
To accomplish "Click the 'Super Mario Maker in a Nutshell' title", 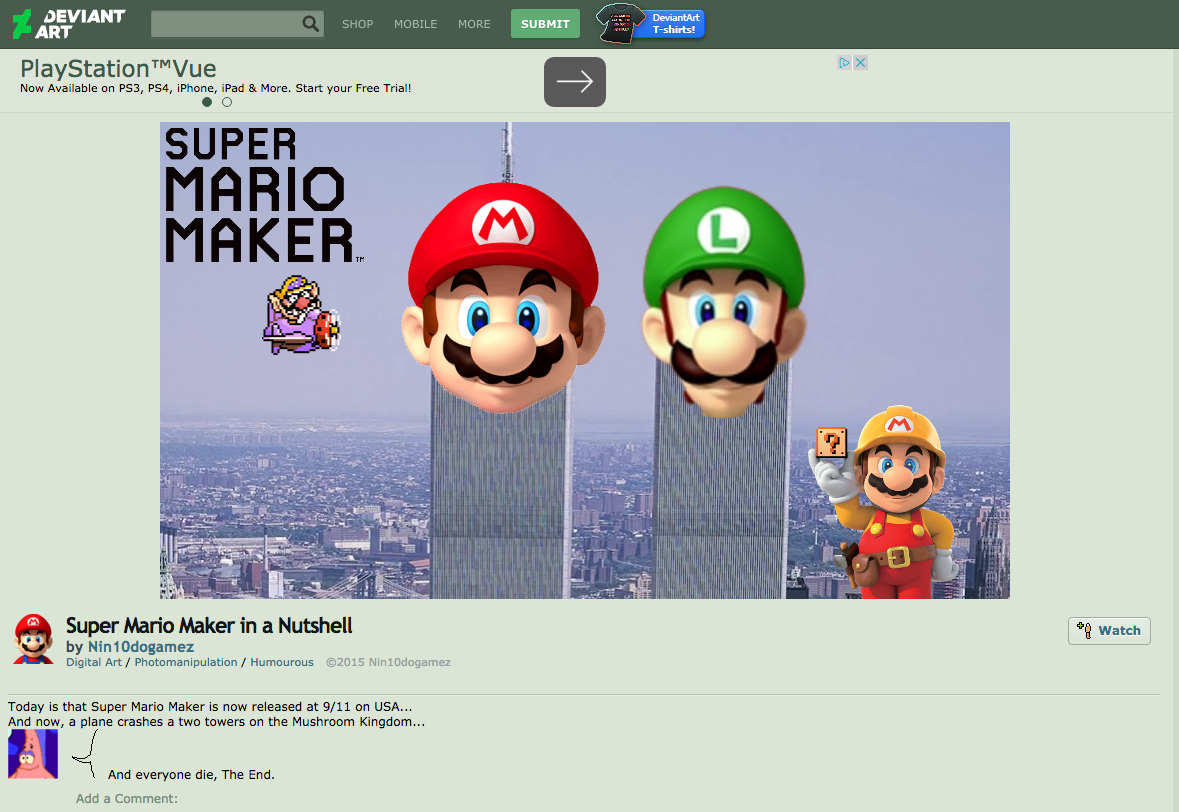I will tap(209, 626).
